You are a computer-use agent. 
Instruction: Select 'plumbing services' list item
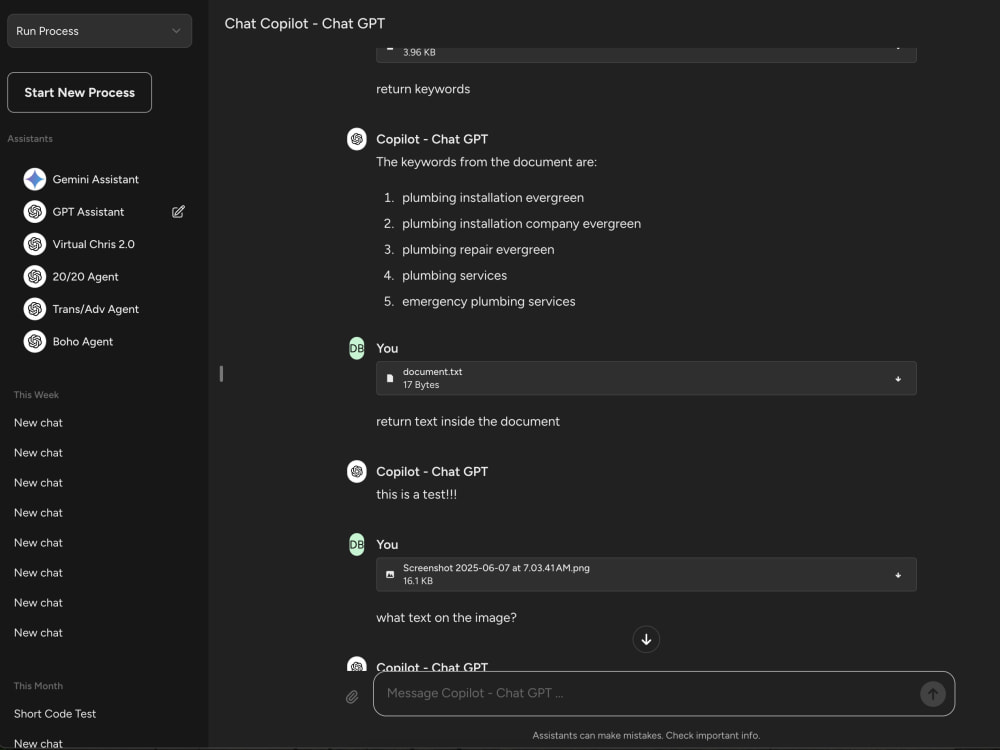pyautogui.click(x=455, y=276)
